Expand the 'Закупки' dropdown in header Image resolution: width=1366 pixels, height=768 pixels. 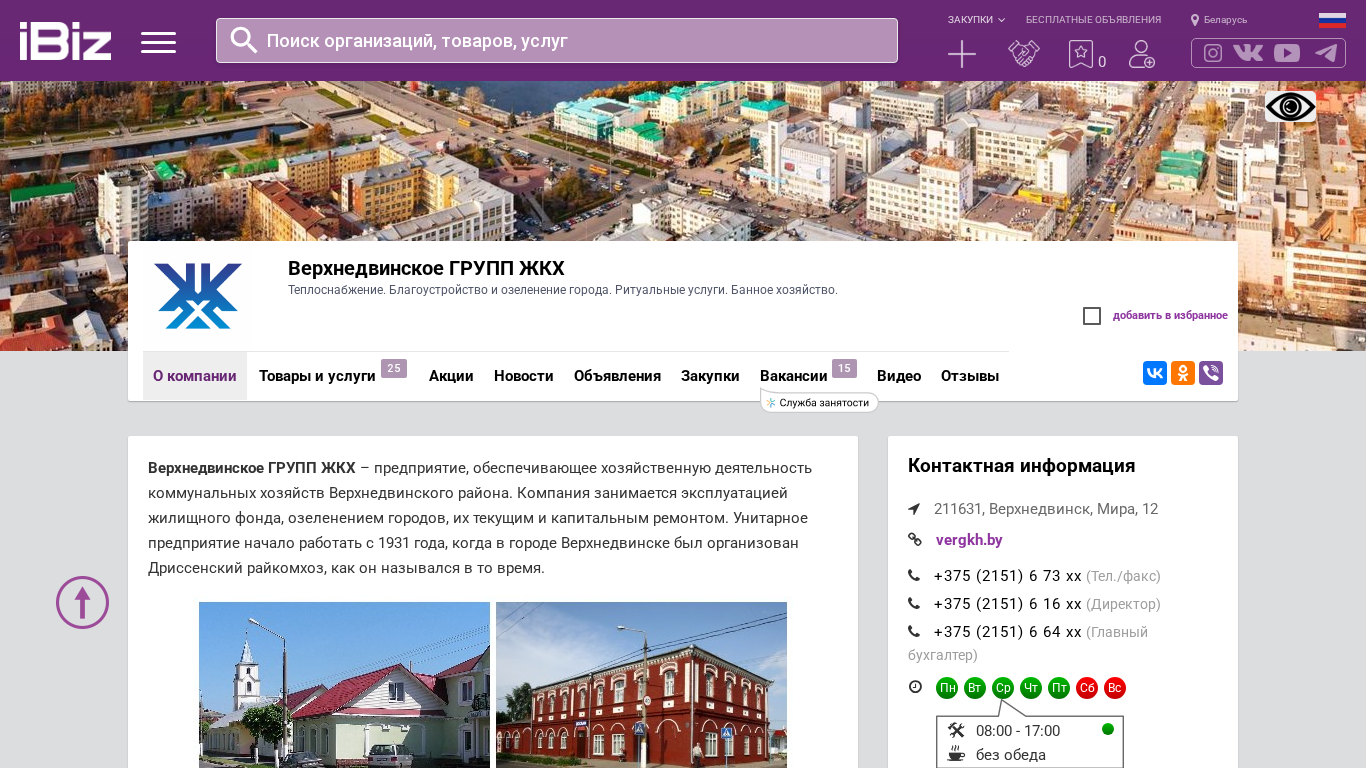[x=976, y=20]
